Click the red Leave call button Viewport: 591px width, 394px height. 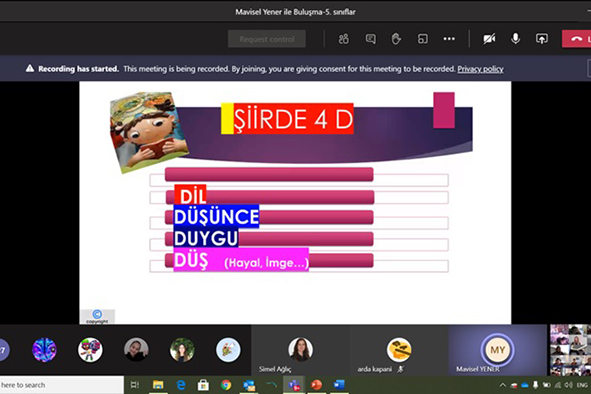[576, 39]
